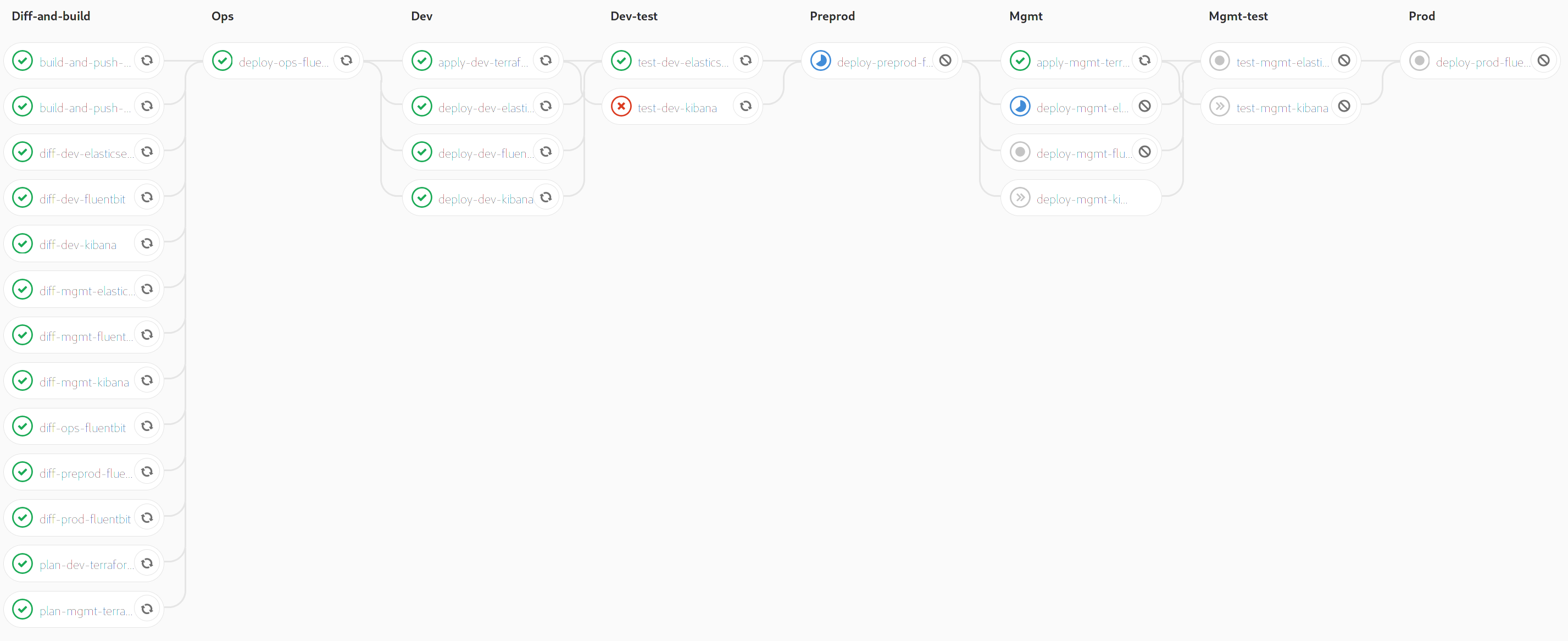This screenshot has width=1568, height=641.
Task: Retry the diff-mgmt-fluent... job
Action: [x=147, y=334]
